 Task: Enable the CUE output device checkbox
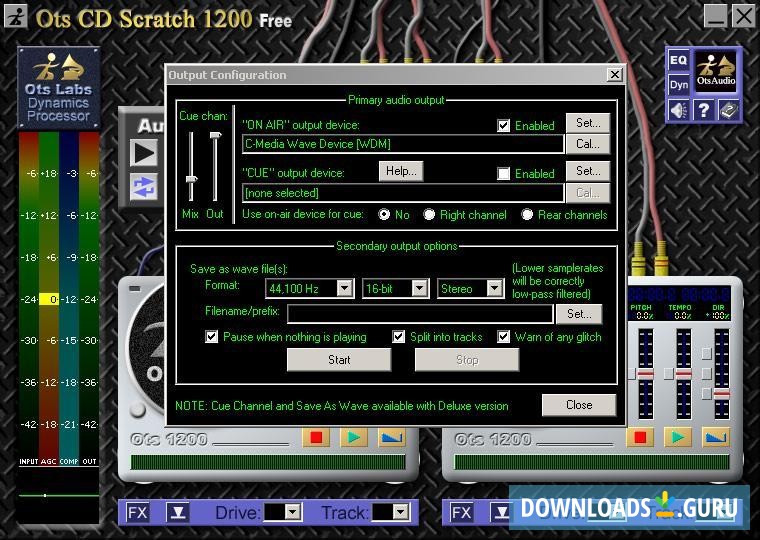pyautogui.click(x=504, y=174)
